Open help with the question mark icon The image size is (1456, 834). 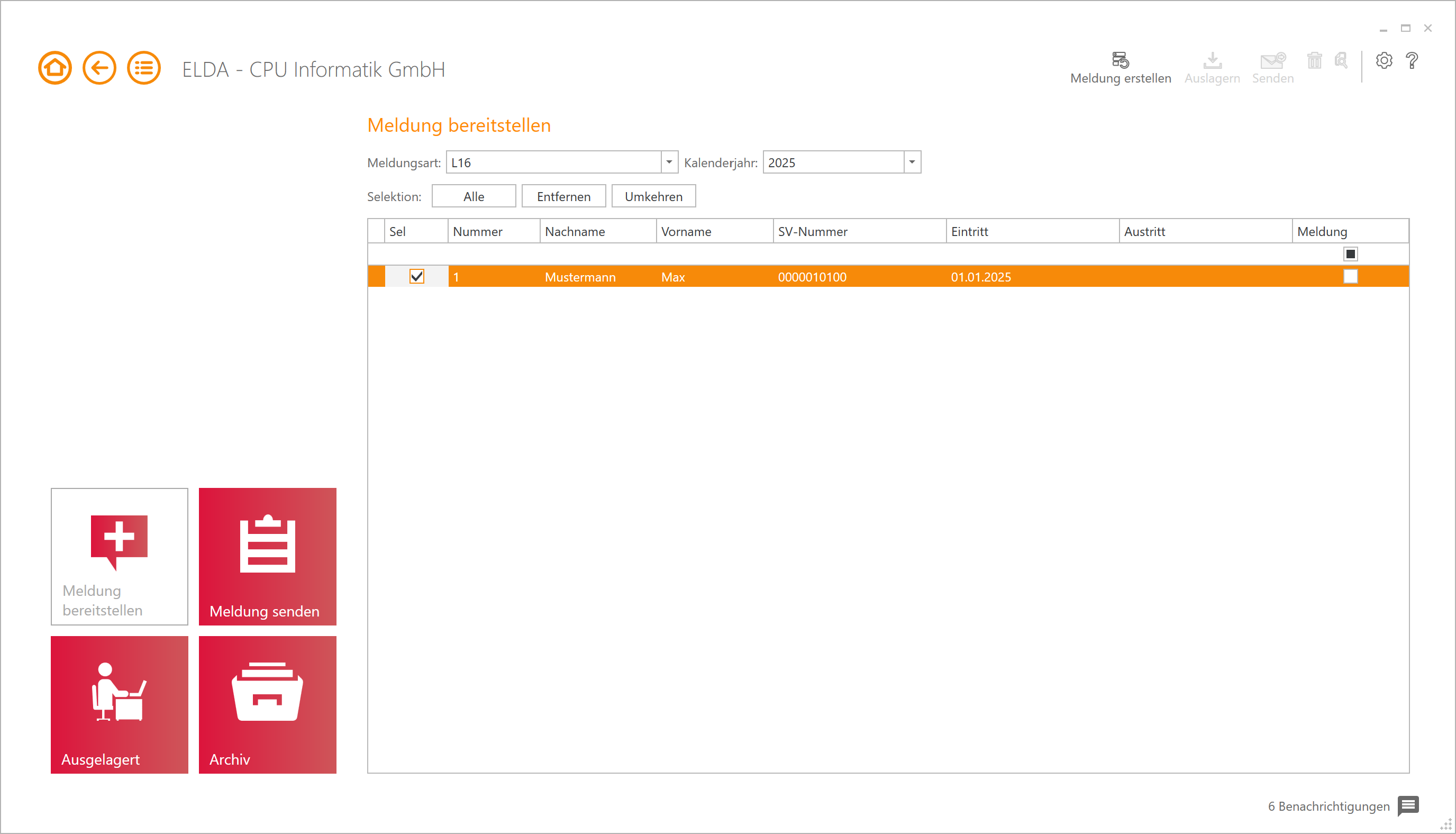pyautogui.click(x=1412, y=61)
